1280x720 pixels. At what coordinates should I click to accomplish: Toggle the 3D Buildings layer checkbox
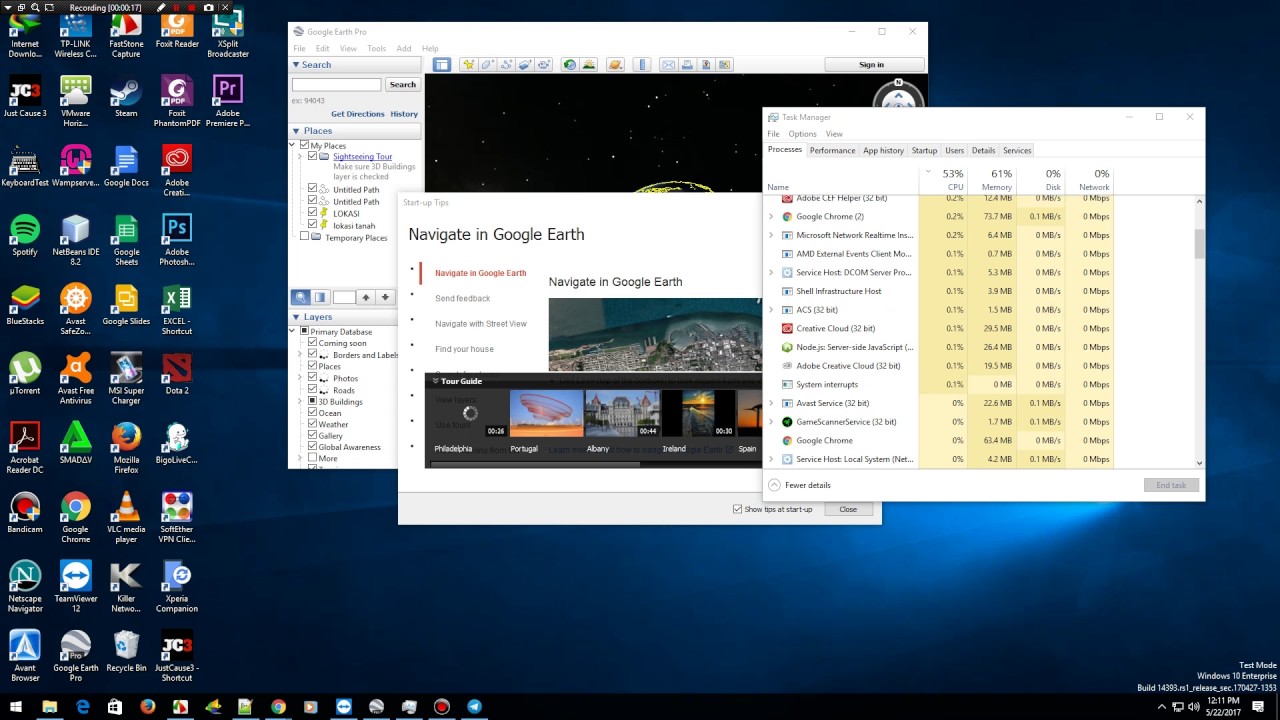pyautogui.click(x=313, y=401)
